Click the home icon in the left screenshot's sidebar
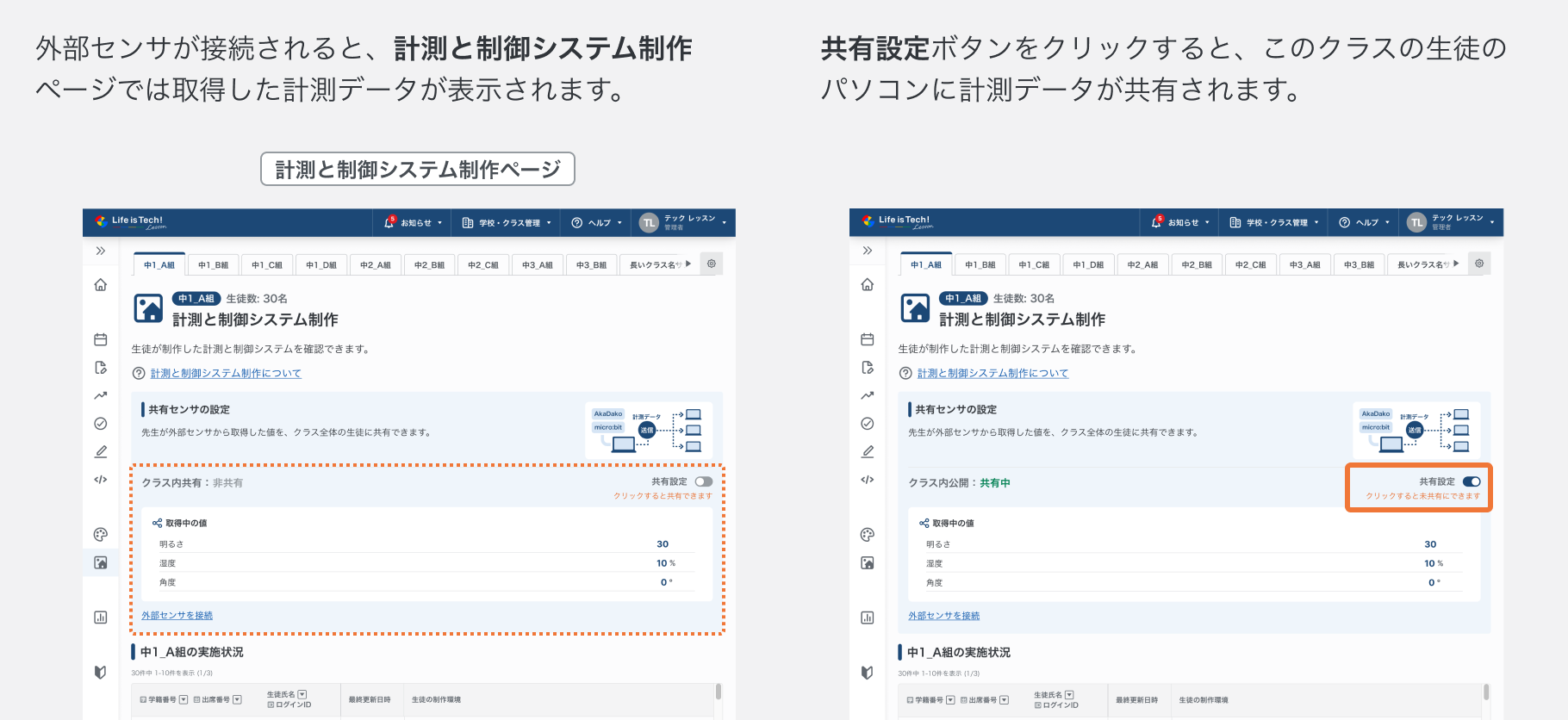1568x720 pixels. 101,285
